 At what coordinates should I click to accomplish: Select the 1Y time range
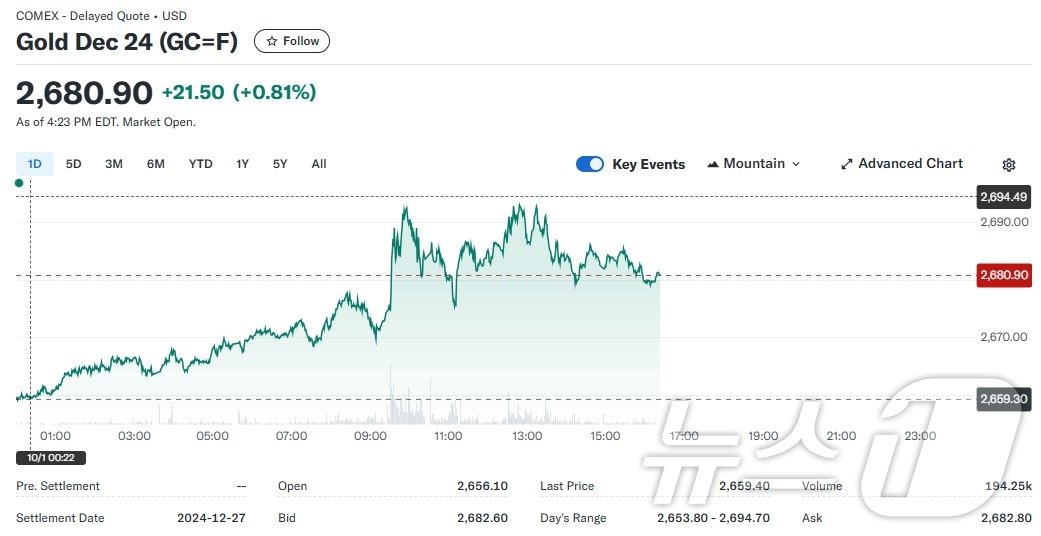[242, 164]
